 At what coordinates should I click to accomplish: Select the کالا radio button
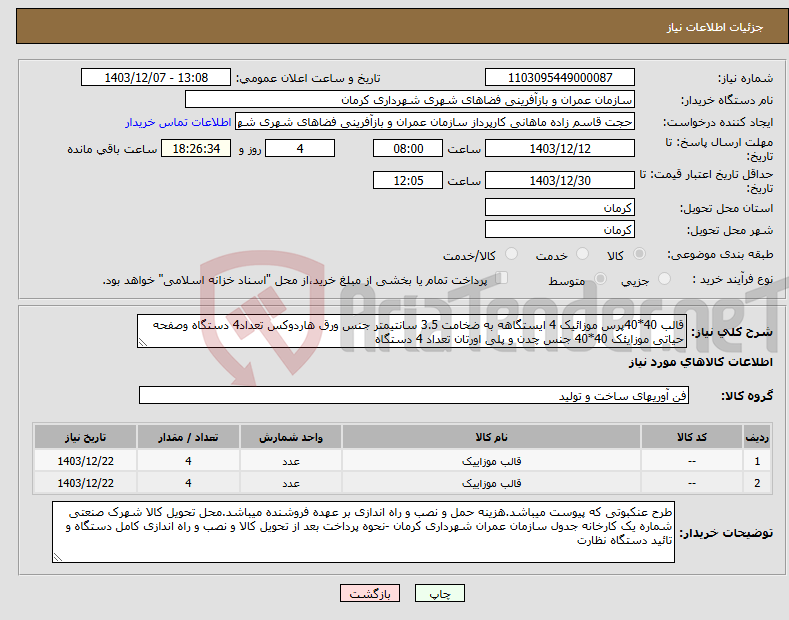pyautogui.click(x=639, y=254)
